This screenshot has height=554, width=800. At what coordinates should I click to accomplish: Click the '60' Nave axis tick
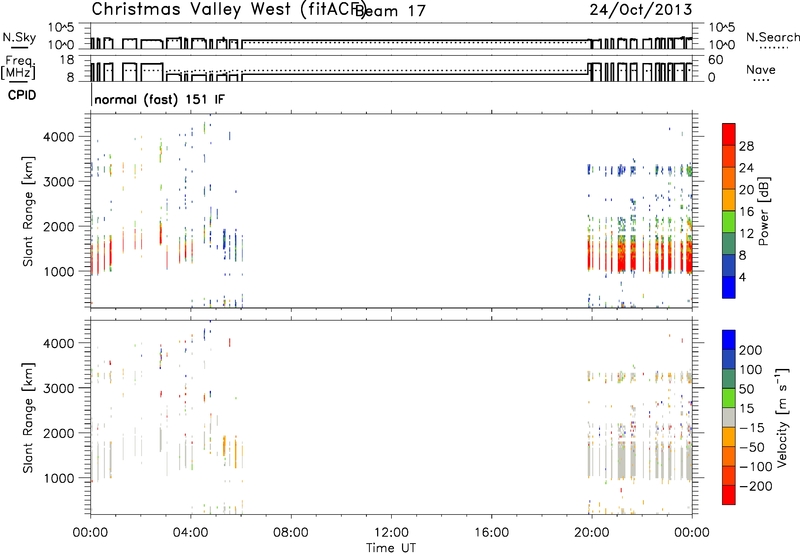click(715, 60)
